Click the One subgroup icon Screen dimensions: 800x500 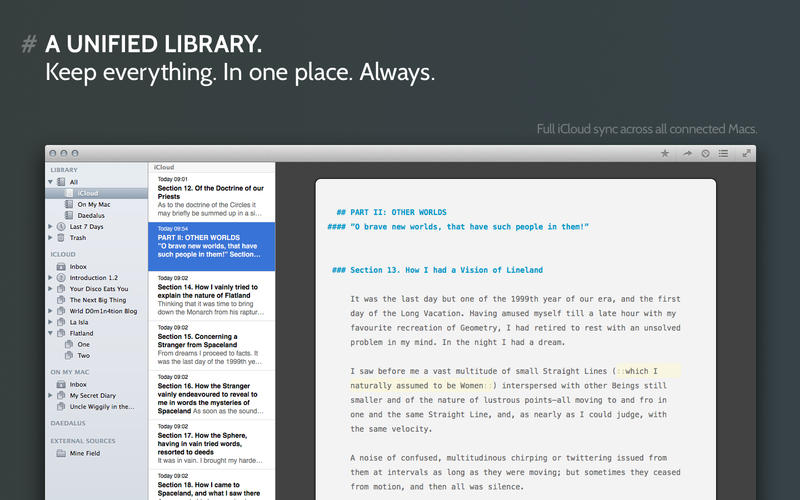(69, 344)
